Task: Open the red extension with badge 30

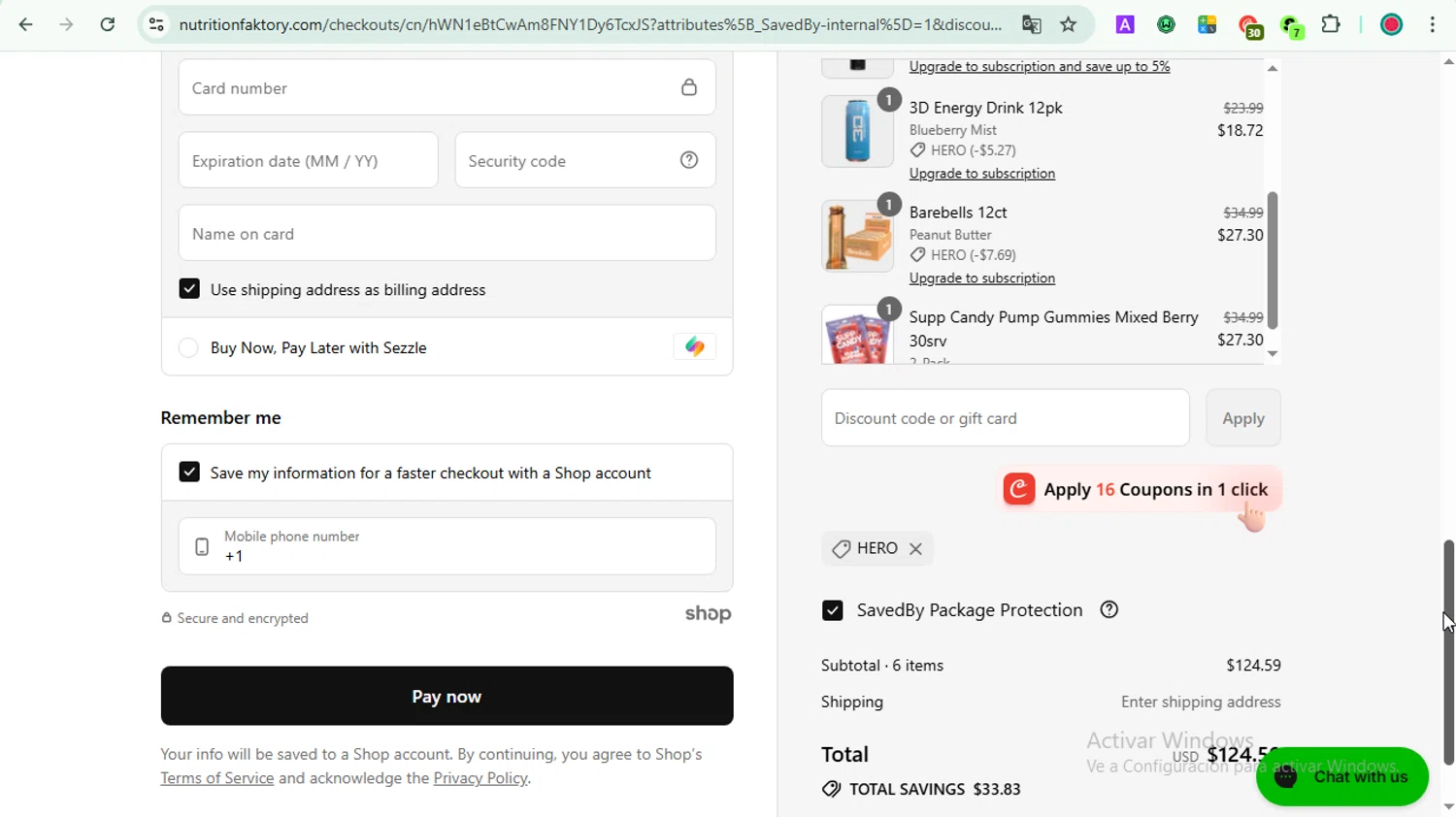Action: tap(1250, 27)
